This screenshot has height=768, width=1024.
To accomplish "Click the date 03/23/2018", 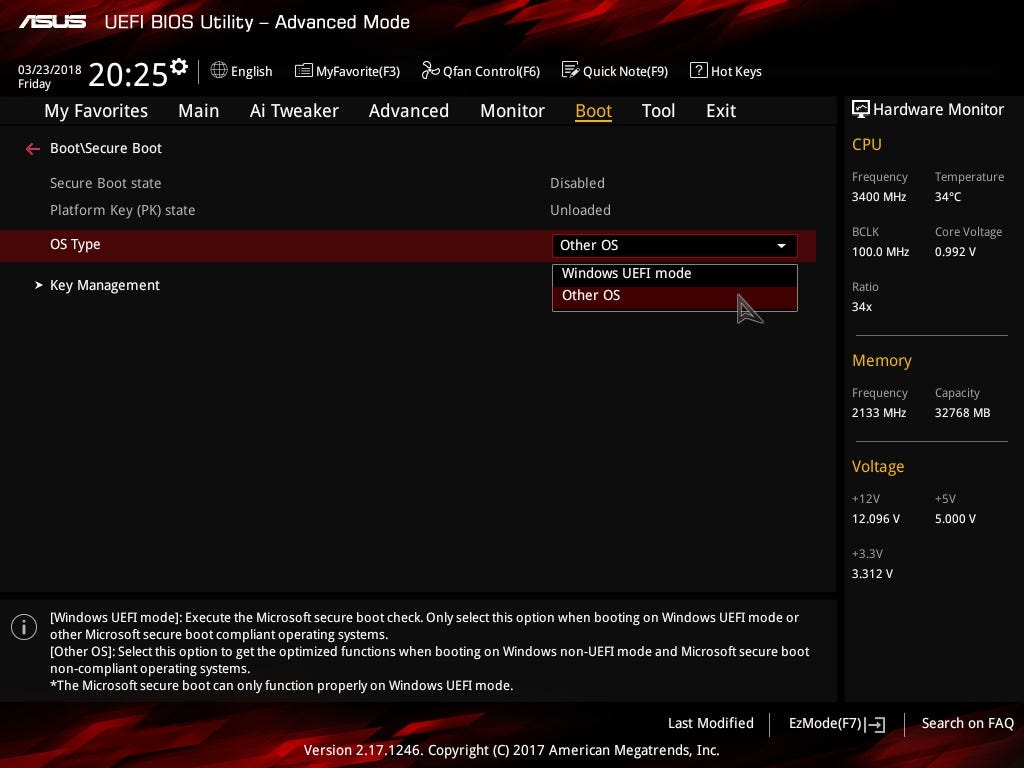I will pos(50,70).
